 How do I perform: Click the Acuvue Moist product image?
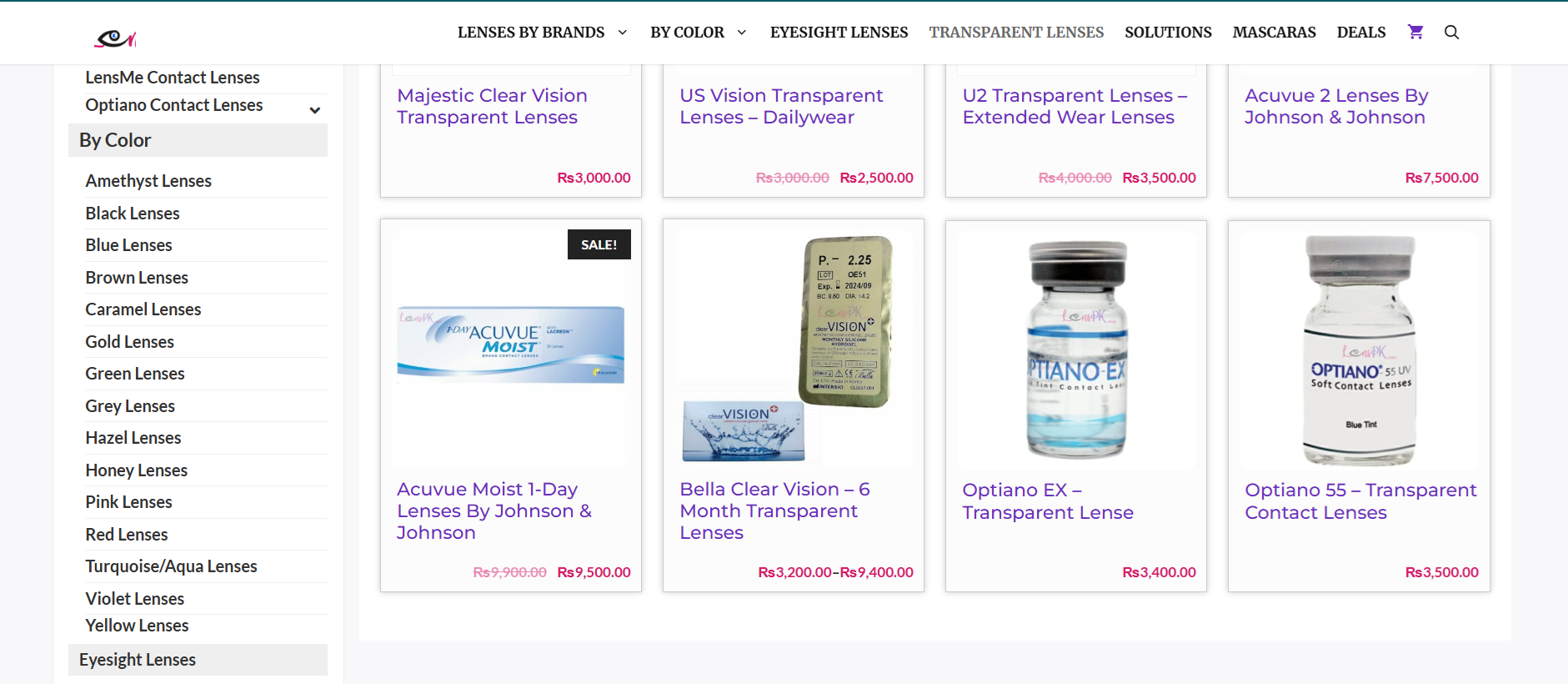click(511, 345)
